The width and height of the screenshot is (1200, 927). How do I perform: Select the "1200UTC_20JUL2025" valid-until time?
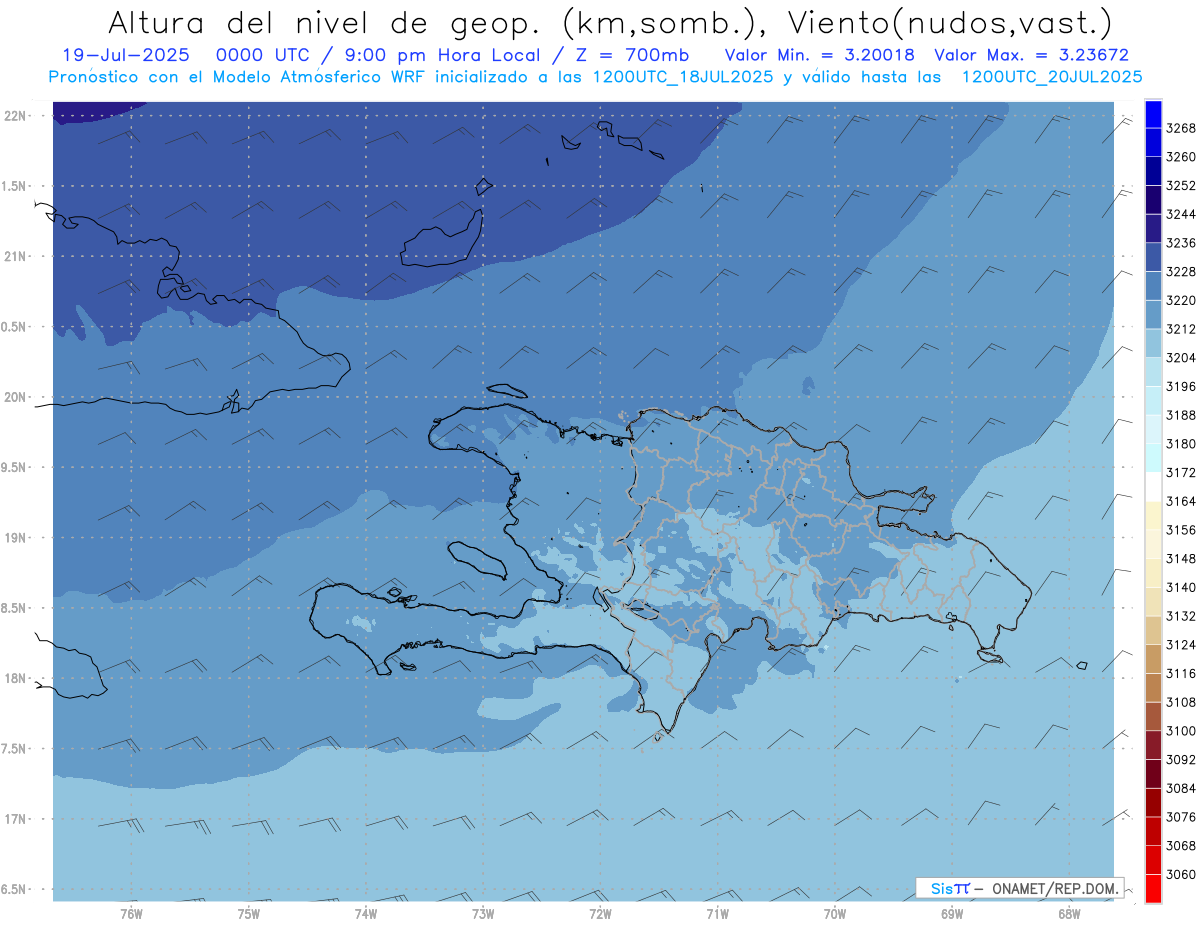point(1051,77)
